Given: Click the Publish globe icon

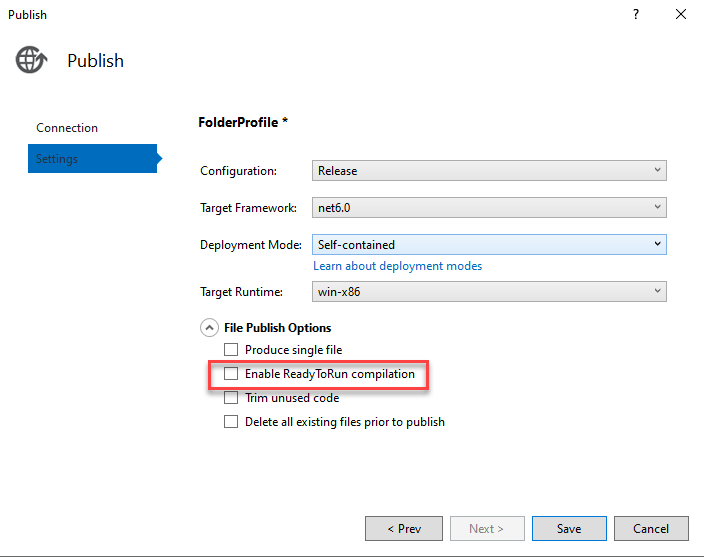Looking at the screenshot, I should pos(30,60).
